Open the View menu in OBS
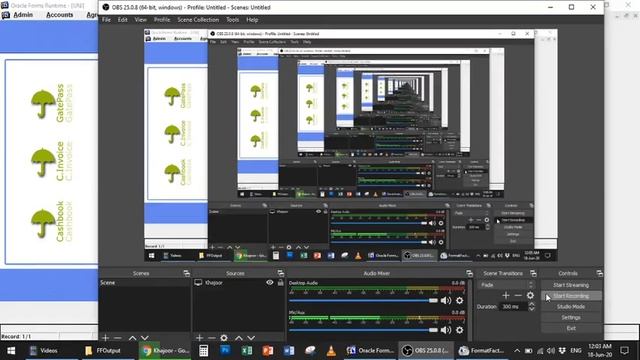 (x=140, y=20)
